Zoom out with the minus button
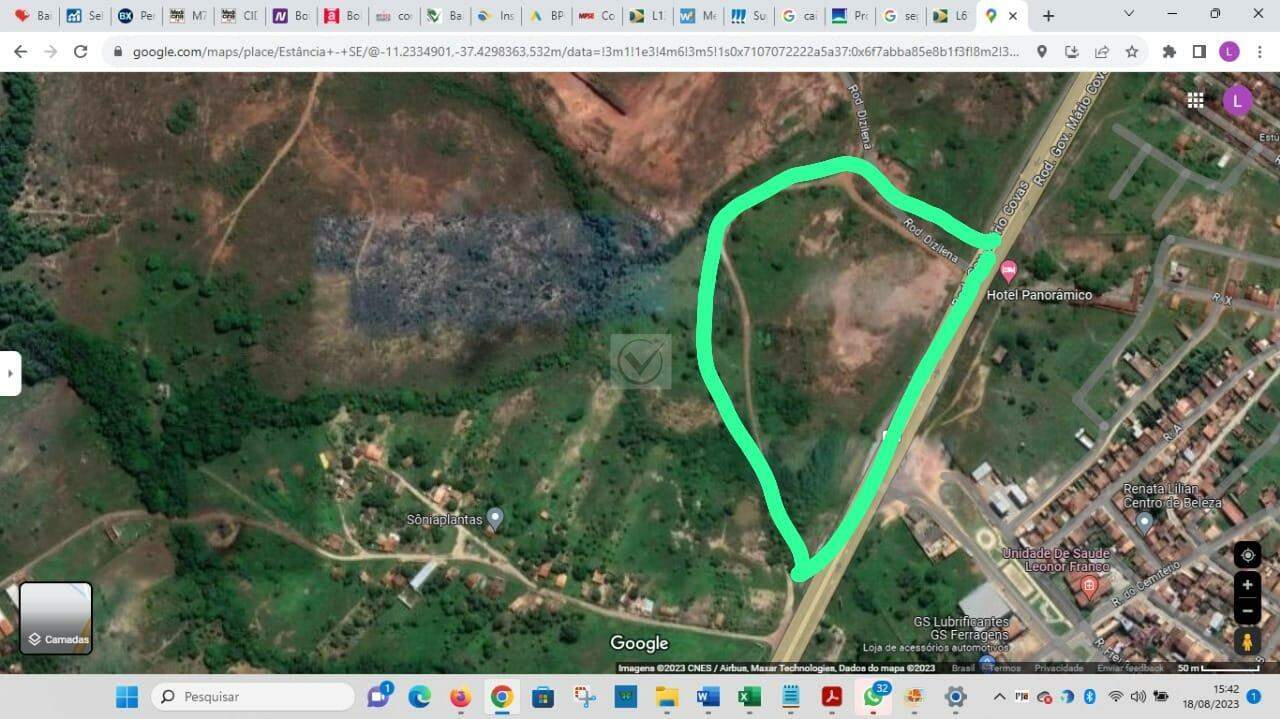Image resolution: width=1280 pixels, height=719 pixels. [1247, 609]
